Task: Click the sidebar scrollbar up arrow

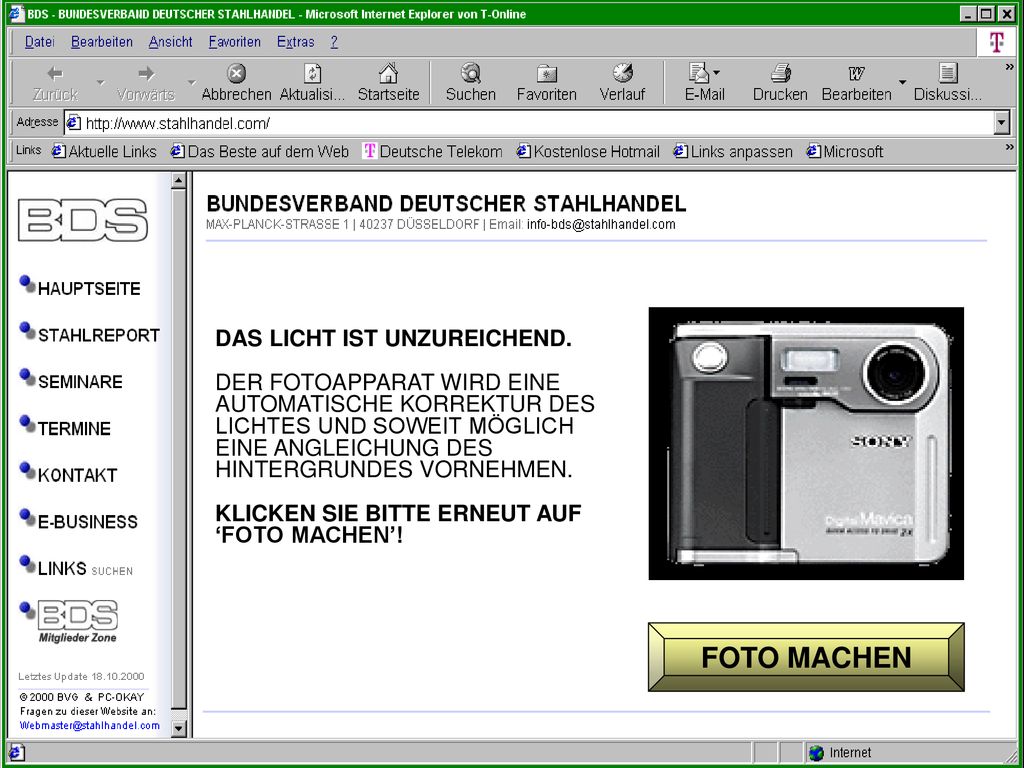Action: (178, 181)
